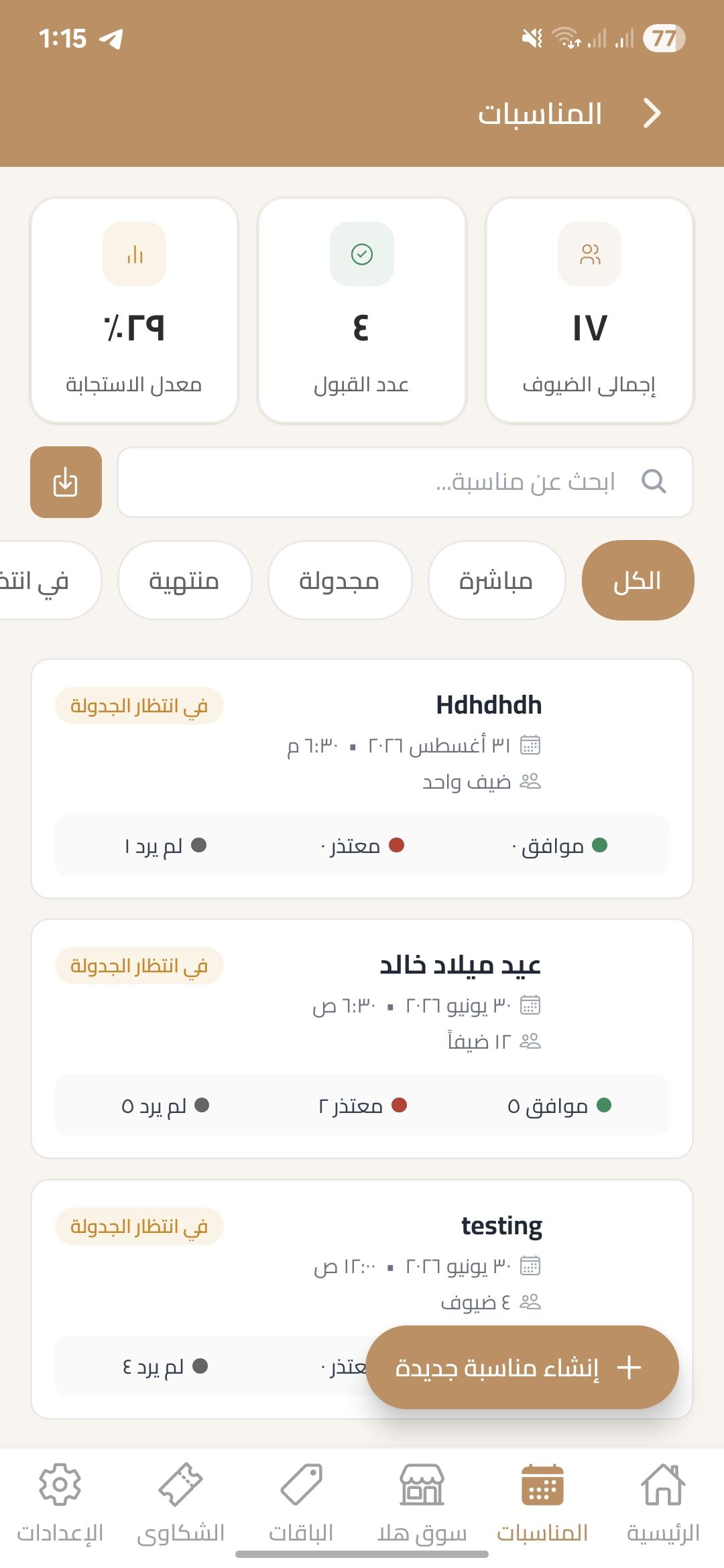Select the الكل filter chip

pyautogui.click(x=638, y=580)
